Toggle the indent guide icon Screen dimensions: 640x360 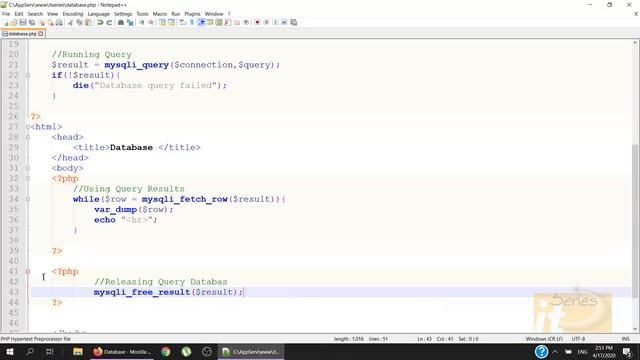coord(201,22)
